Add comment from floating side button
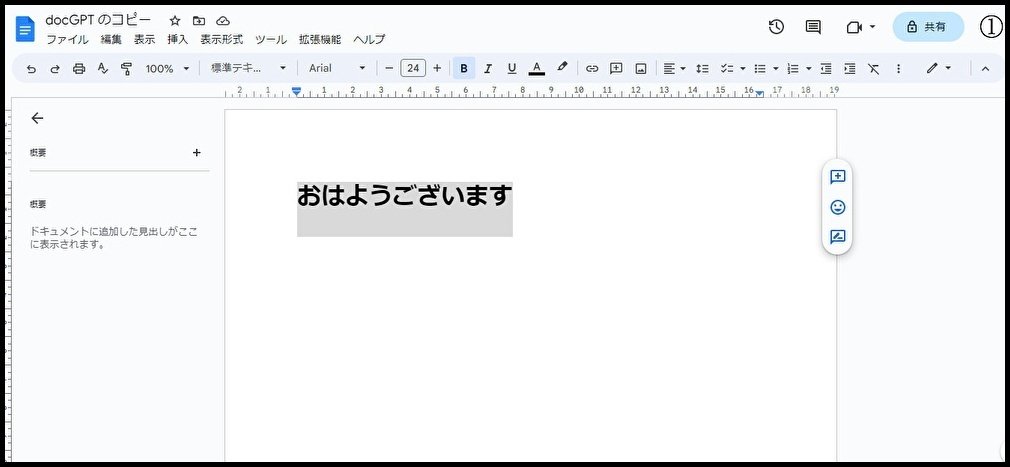 click(x=837, y=177)
